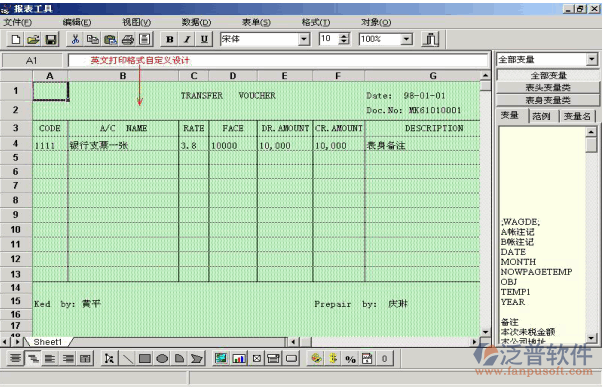Toggle Italic formatting
The image size is (603, 387).
(x=187, y=39)
